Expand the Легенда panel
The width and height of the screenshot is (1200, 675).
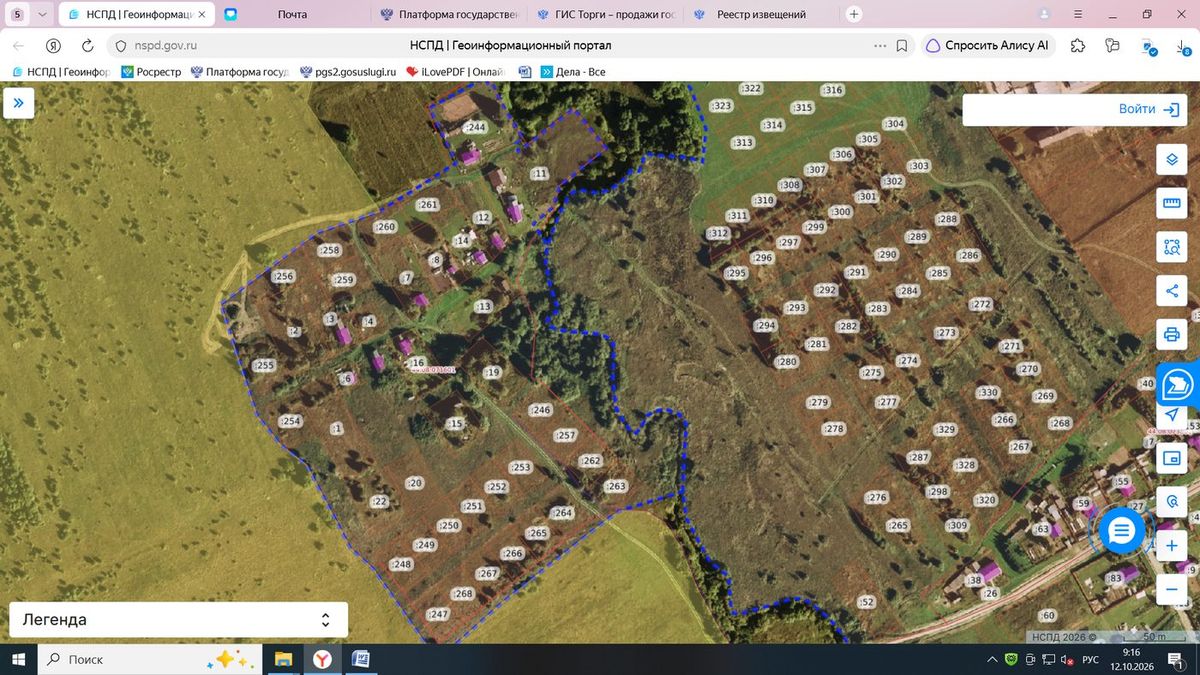[178, 620]
